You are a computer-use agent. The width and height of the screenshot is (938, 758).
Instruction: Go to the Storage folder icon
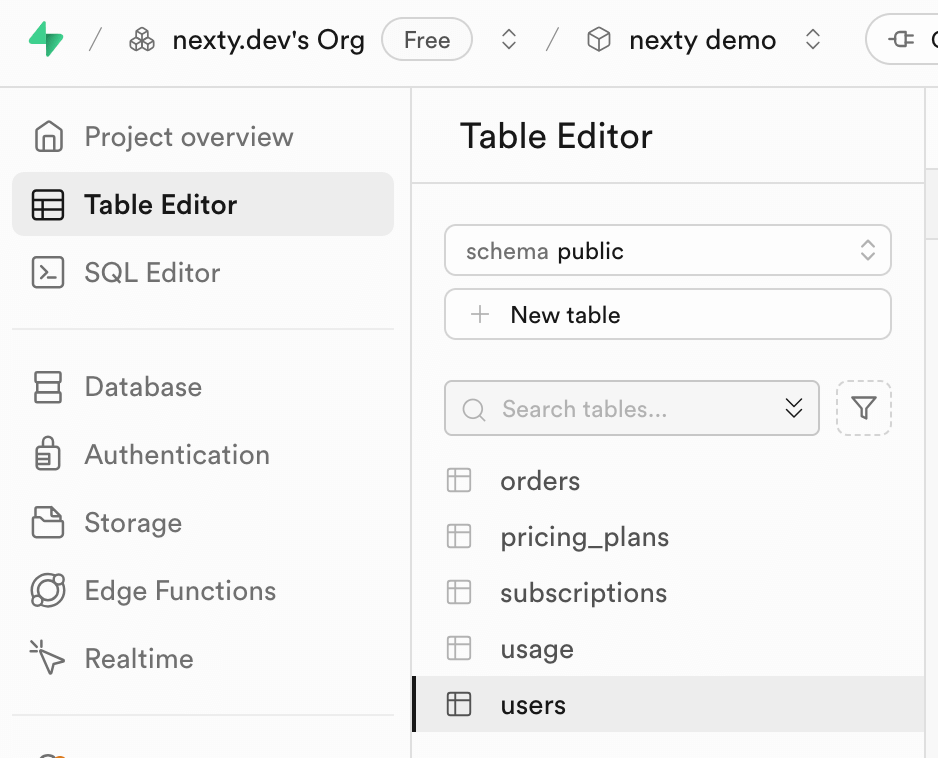point(48,523)
